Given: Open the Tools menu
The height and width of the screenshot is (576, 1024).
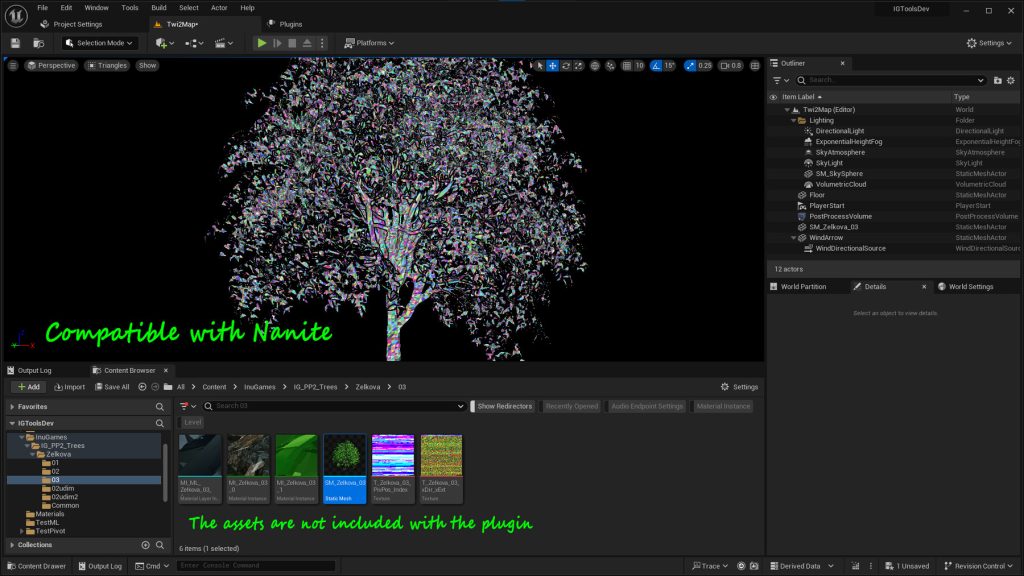Looking at the screenshot, I should 129,8.
